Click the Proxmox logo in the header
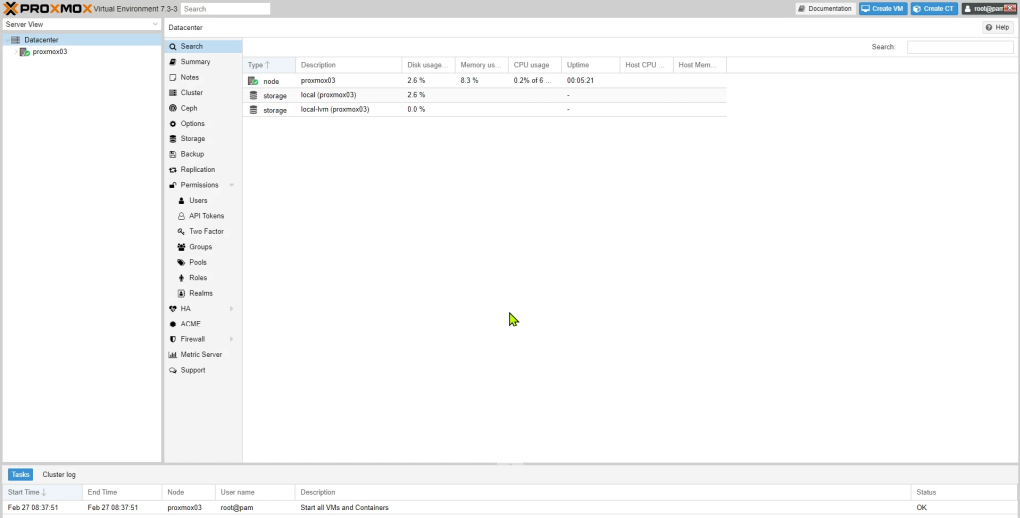The height and width of the screenshot is (518, 1020). pos(47,8)
